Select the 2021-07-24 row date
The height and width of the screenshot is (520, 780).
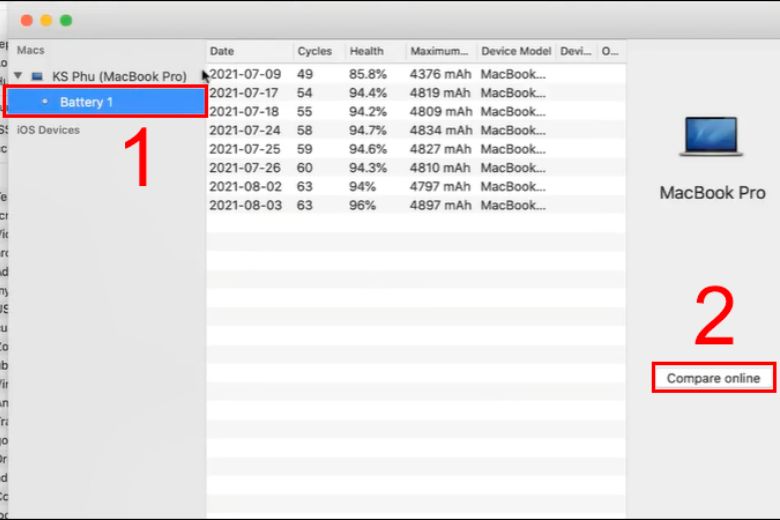(245, 130)
